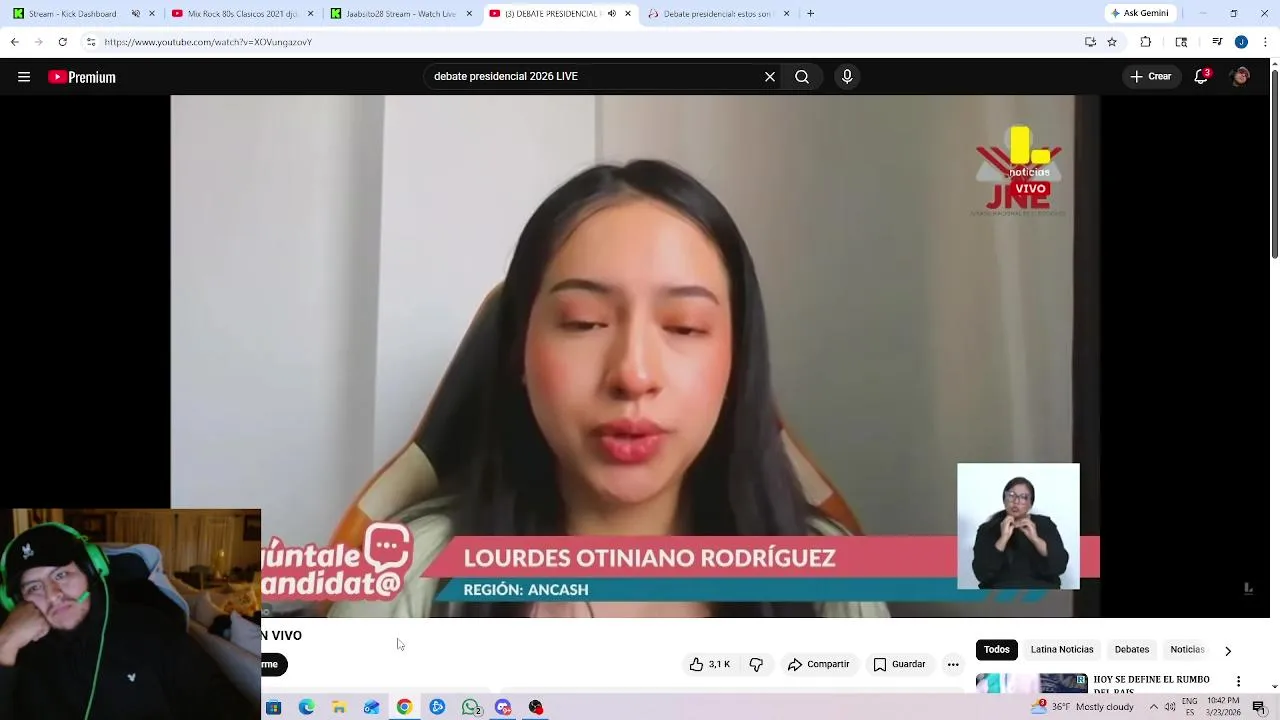The height and width of the screenshot is (720, 1280).
Task: Show hidden system tray icons
Action: click(x=1154, y=707)
